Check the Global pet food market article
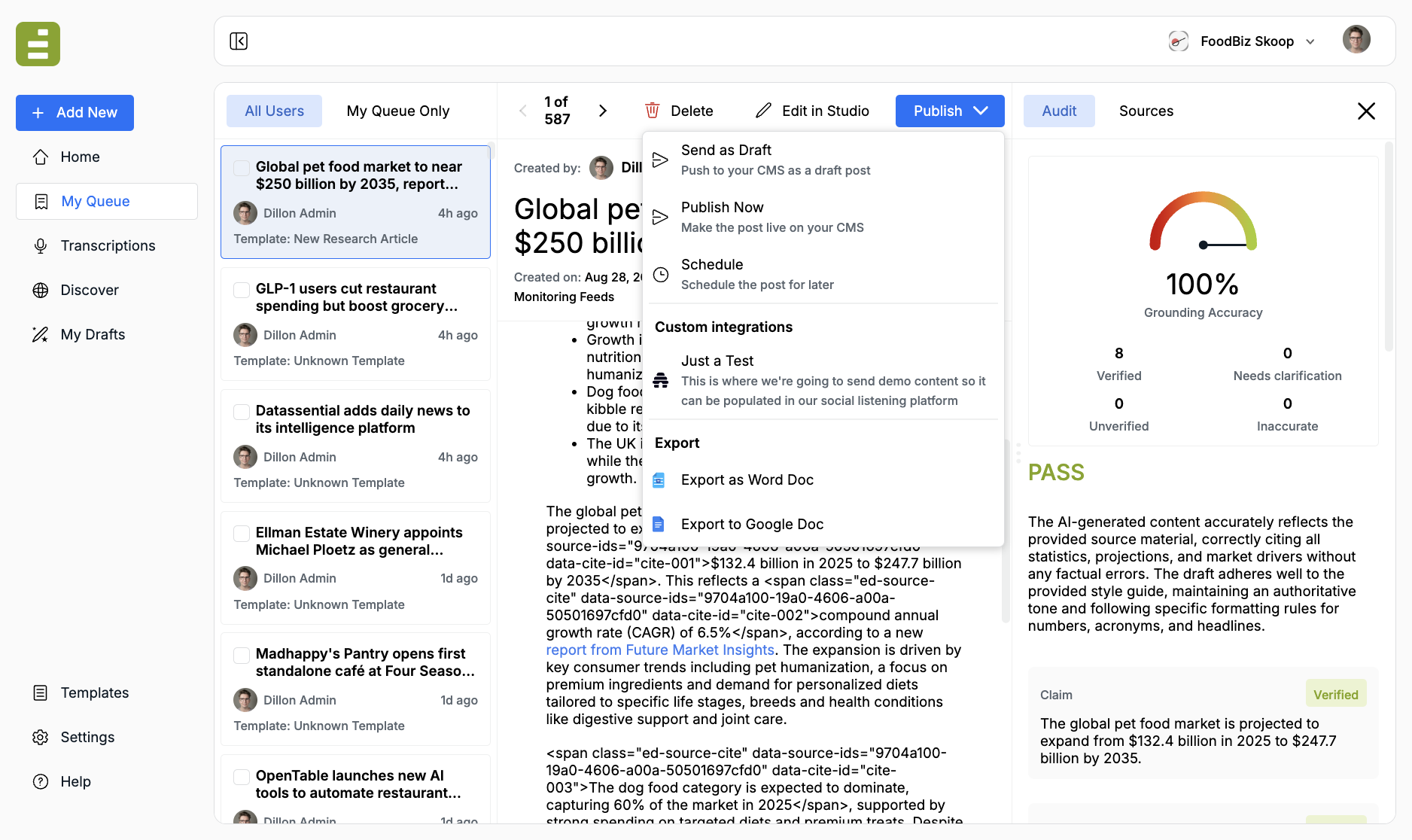Image resolution: width=1412 pixels, height=840 pixels. click(242, 167)
